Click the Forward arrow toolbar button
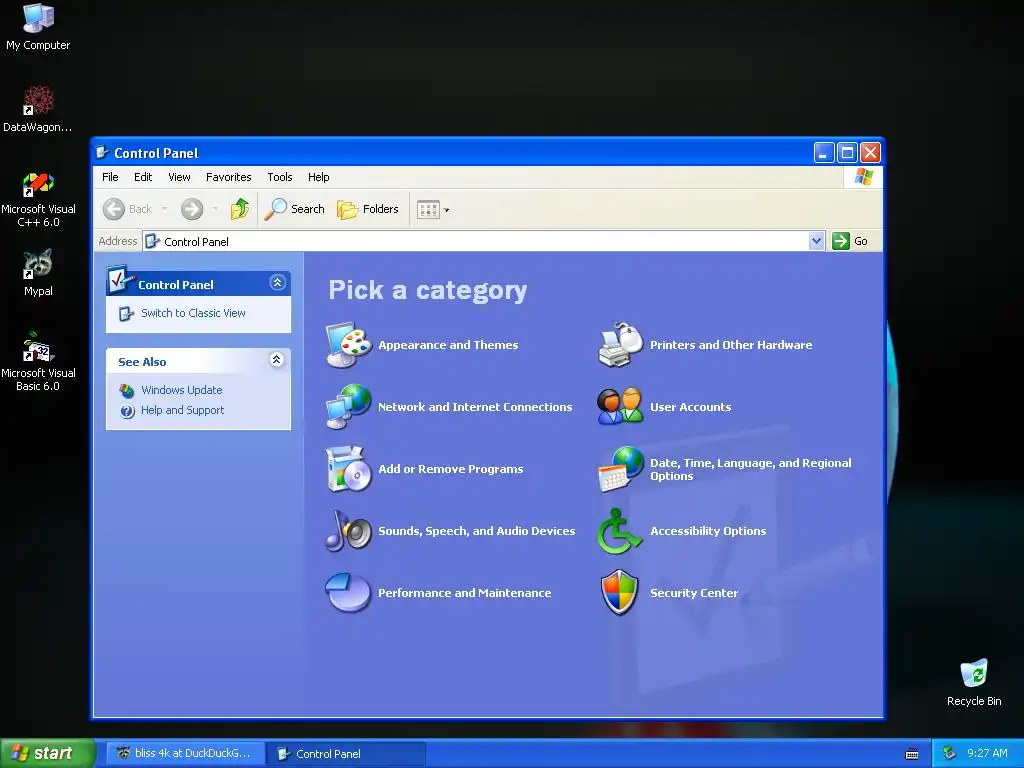Viewport: 1024px width, 768px height. click(192, 209)
